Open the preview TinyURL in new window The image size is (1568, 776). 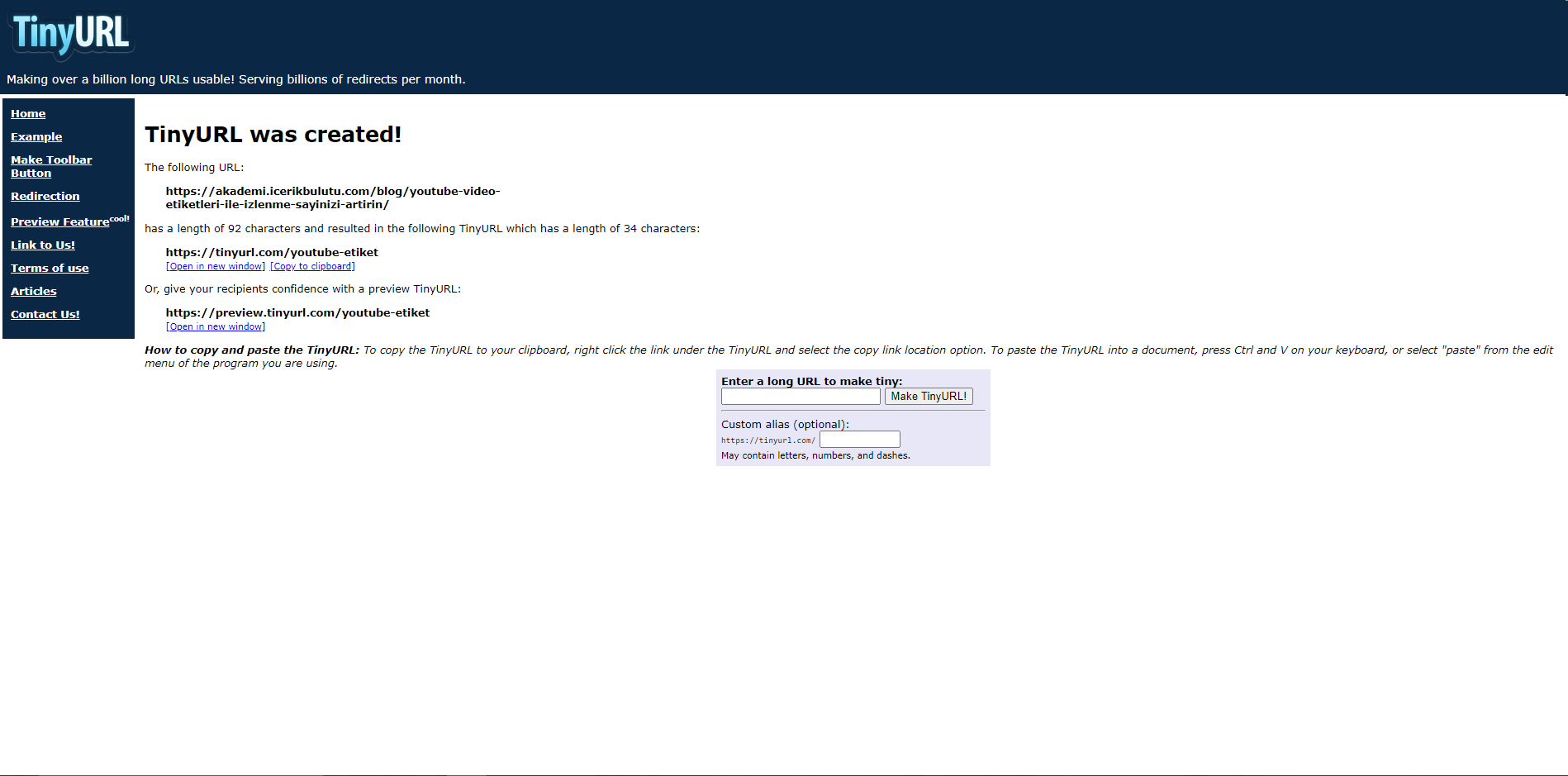point(216,327)
